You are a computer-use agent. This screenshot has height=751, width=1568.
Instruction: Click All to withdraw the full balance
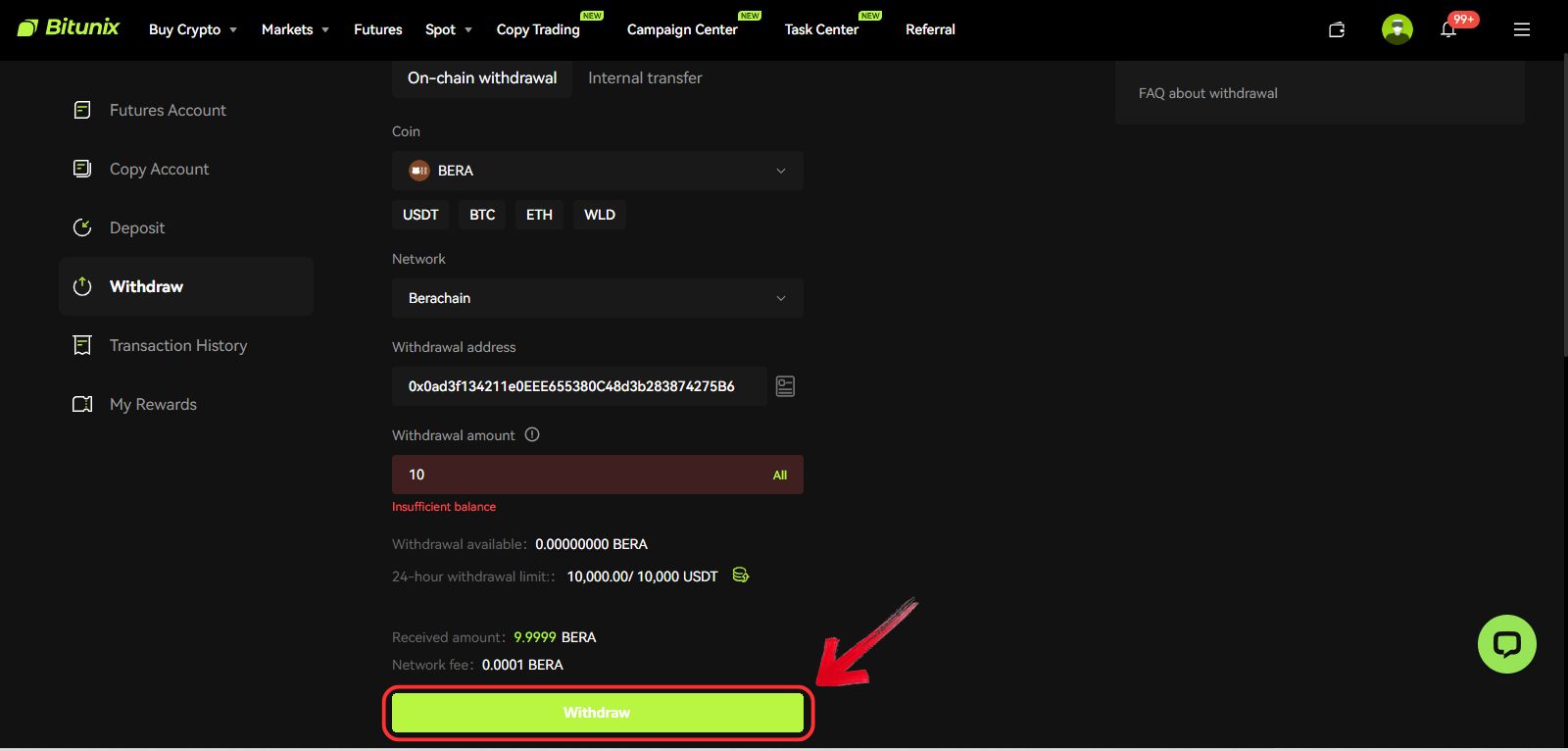point(780,476)
